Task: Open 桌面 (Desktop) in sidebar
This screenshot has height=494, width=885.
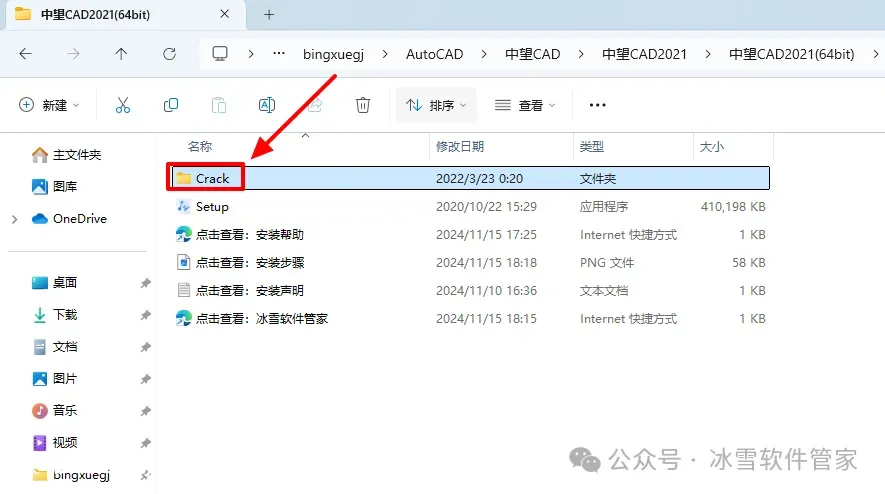Action: 55,282
